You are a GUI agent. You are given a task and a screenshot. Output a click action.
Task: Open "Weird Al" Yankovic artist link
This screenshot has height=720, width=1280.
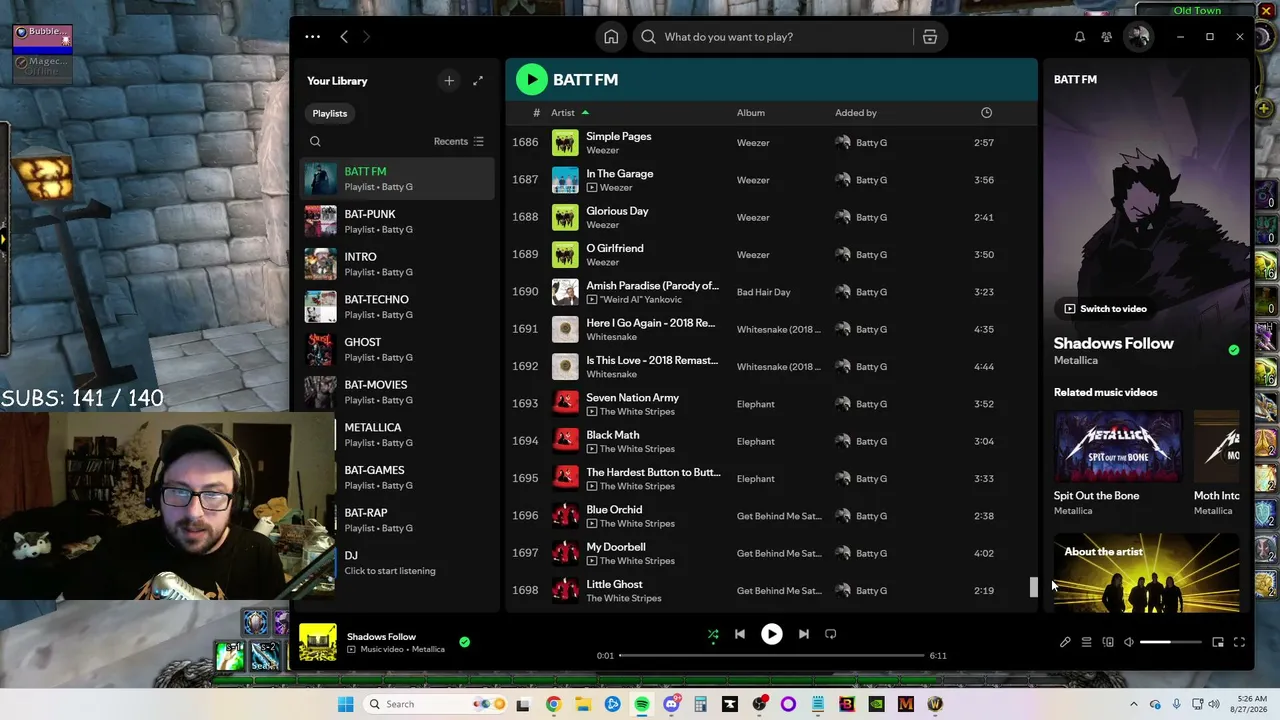(641, 300)
